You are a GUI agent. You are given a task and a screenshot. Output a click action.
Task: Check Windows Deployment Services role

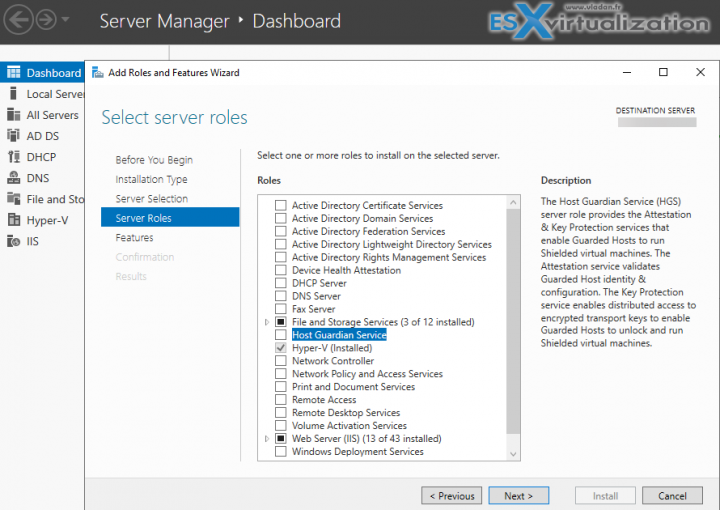[281, 451]
